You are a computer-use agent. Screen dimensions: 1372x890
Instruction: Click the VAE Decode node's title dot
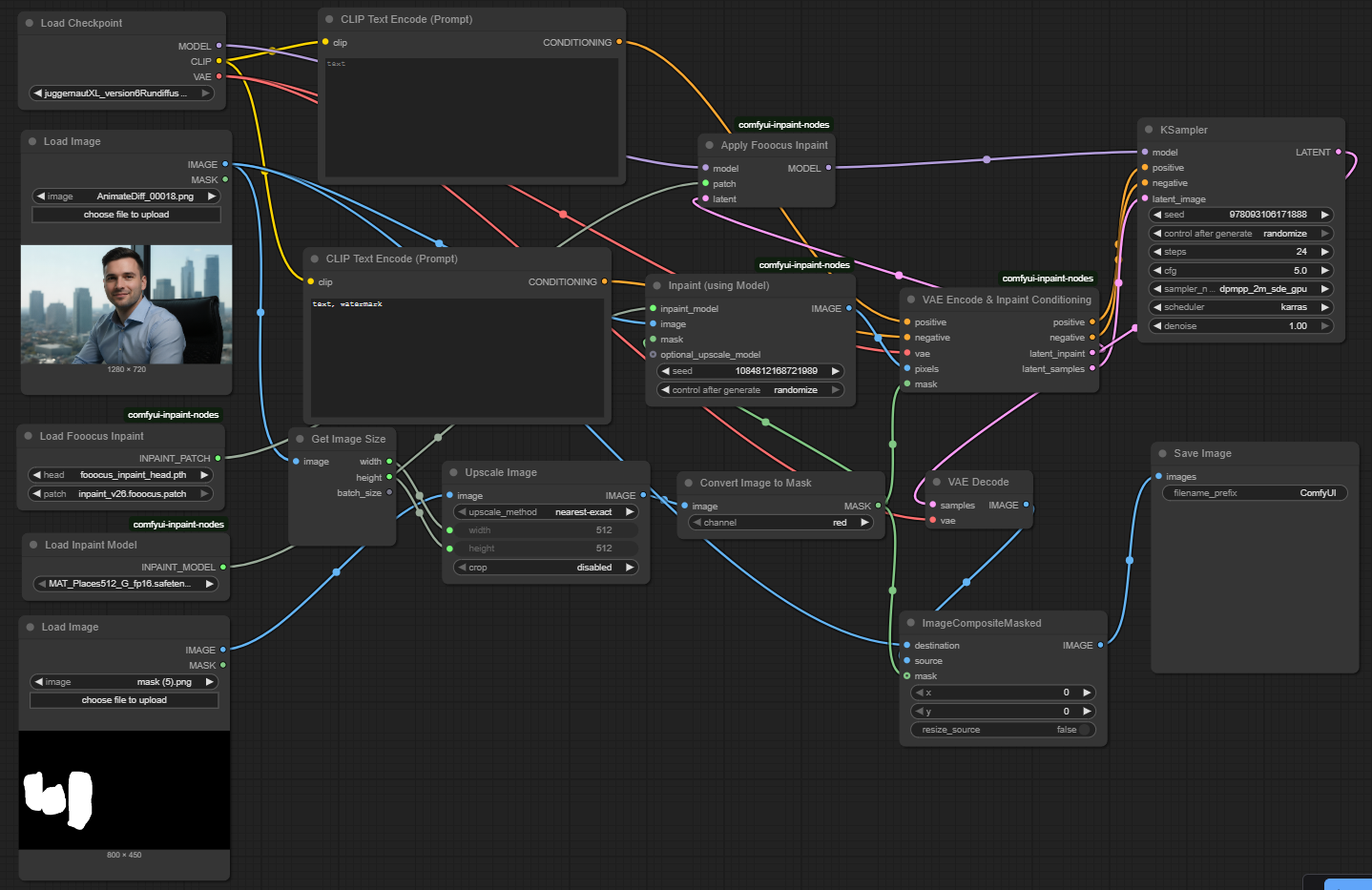click(936, 483)
